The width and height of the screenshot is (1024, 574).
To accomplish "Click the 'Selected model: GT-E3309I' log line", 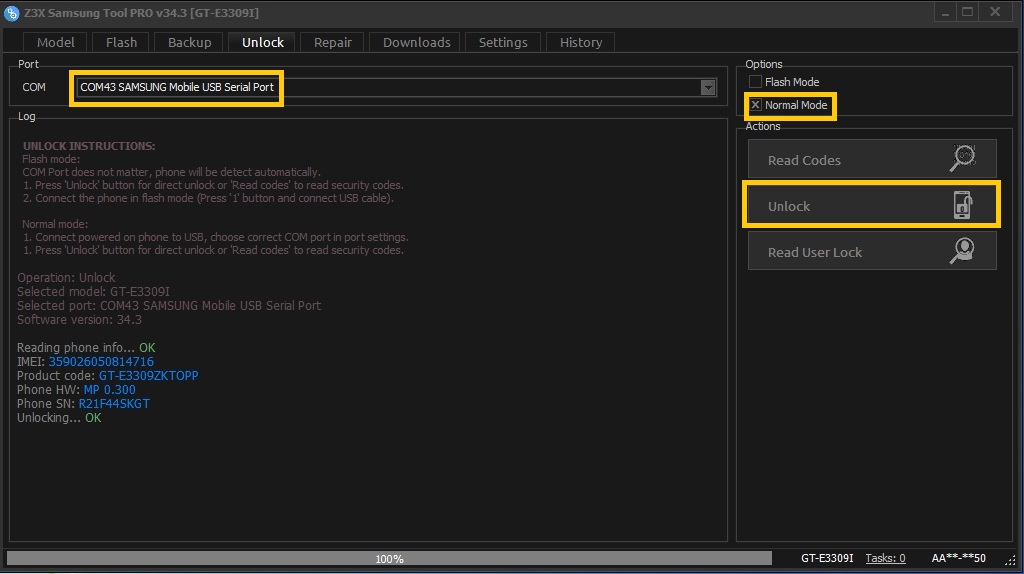I will 93,292.
